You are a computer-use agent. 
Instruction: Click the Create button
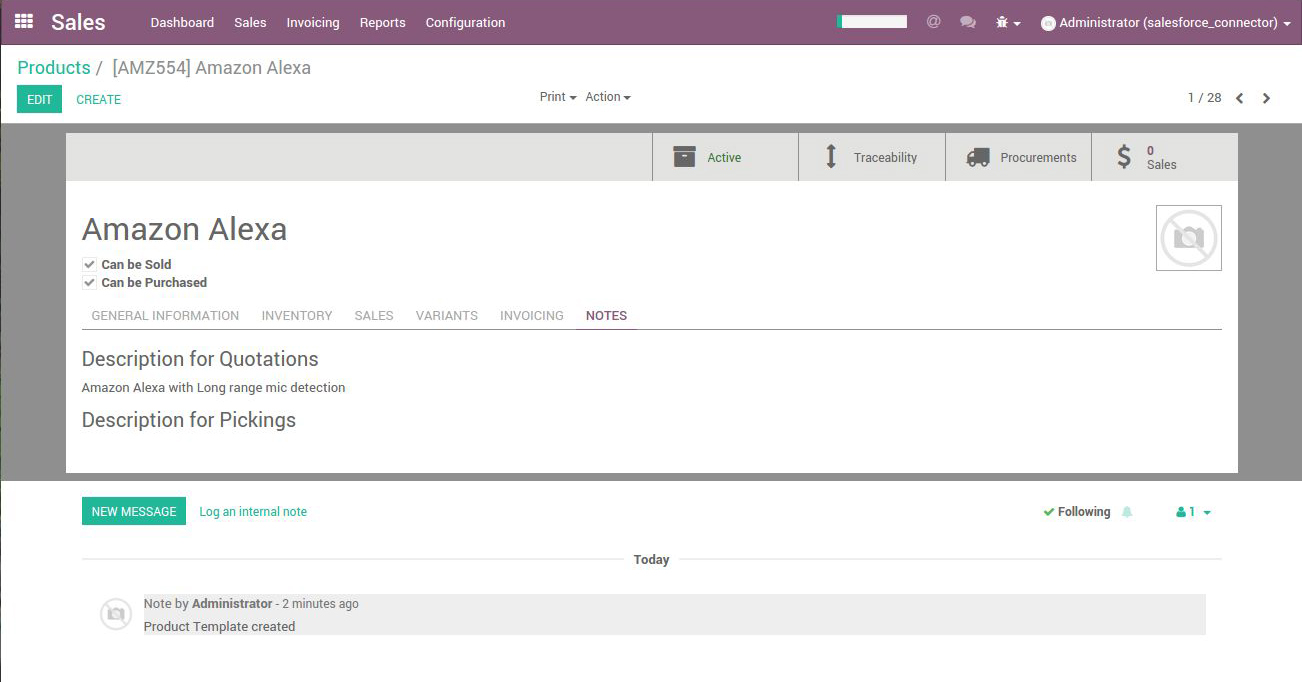tap(99, 99)
